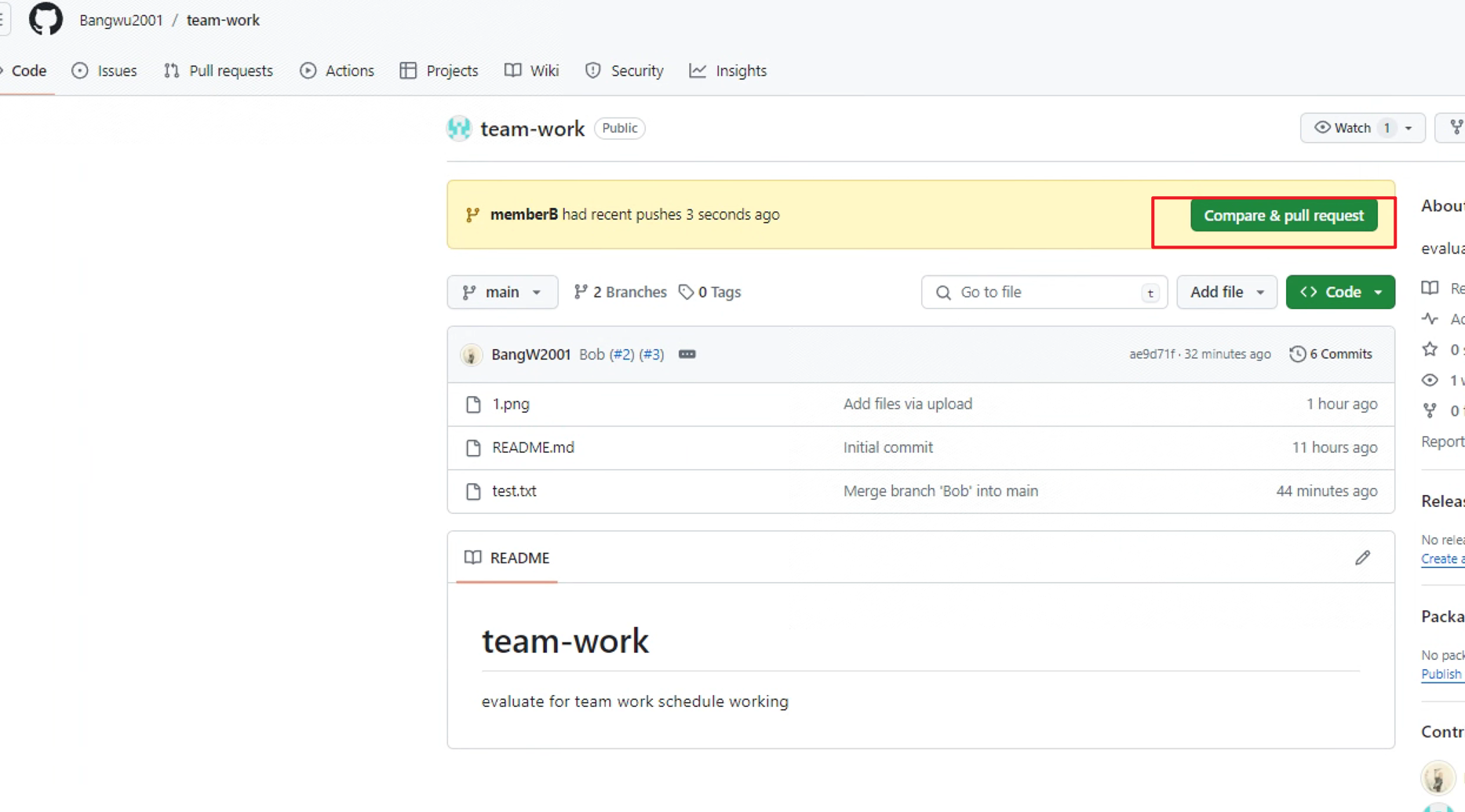Click the team-work repository avatar icon
This screenshot has width=1465, height=812.
click(459, 128)
